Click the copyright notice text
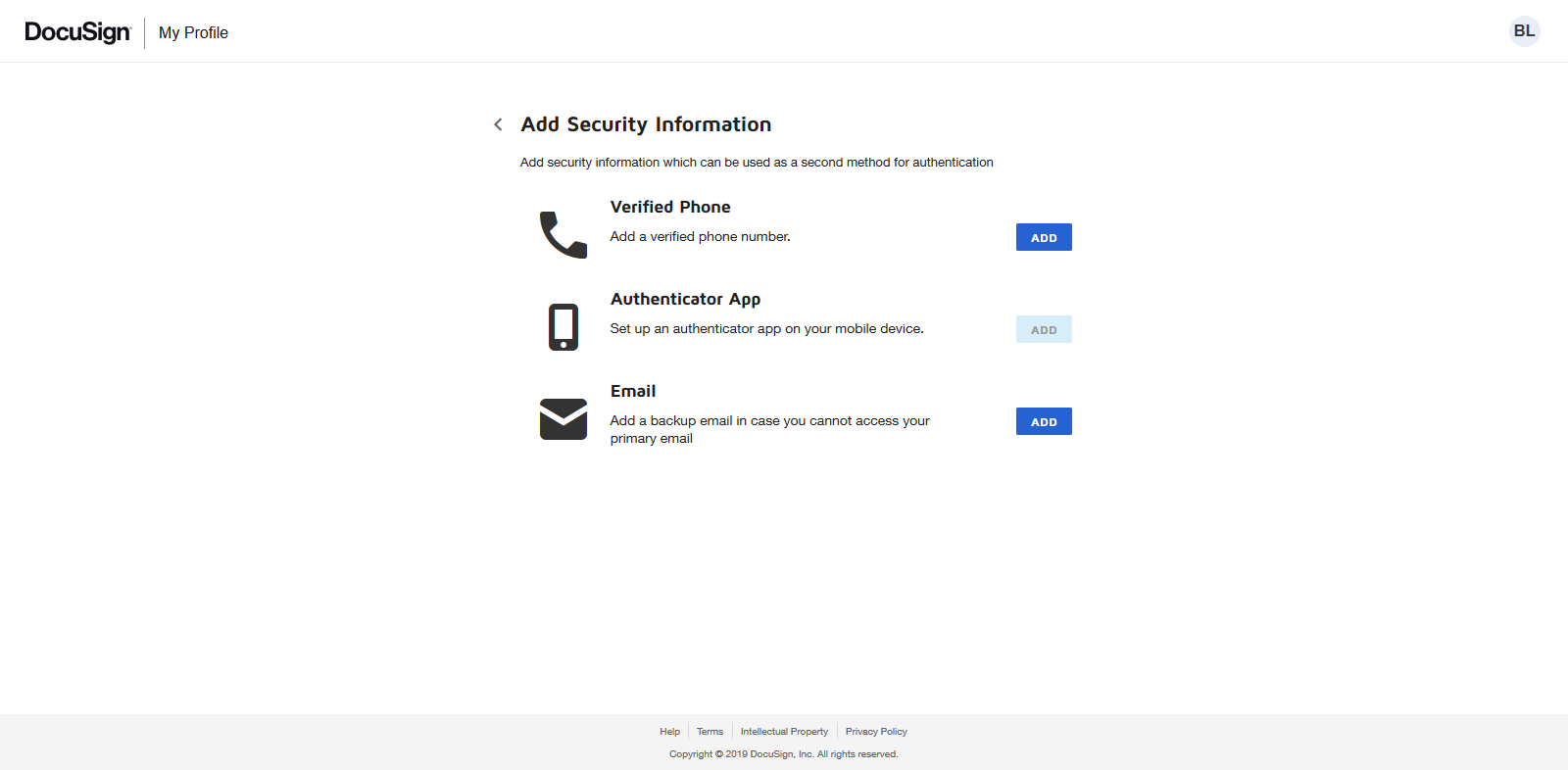 point(783,754)
